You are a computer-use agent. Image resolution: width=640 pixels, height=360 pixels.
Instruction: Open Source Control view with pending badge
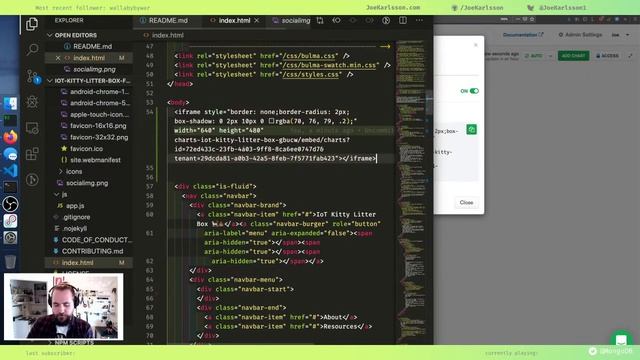33,76
